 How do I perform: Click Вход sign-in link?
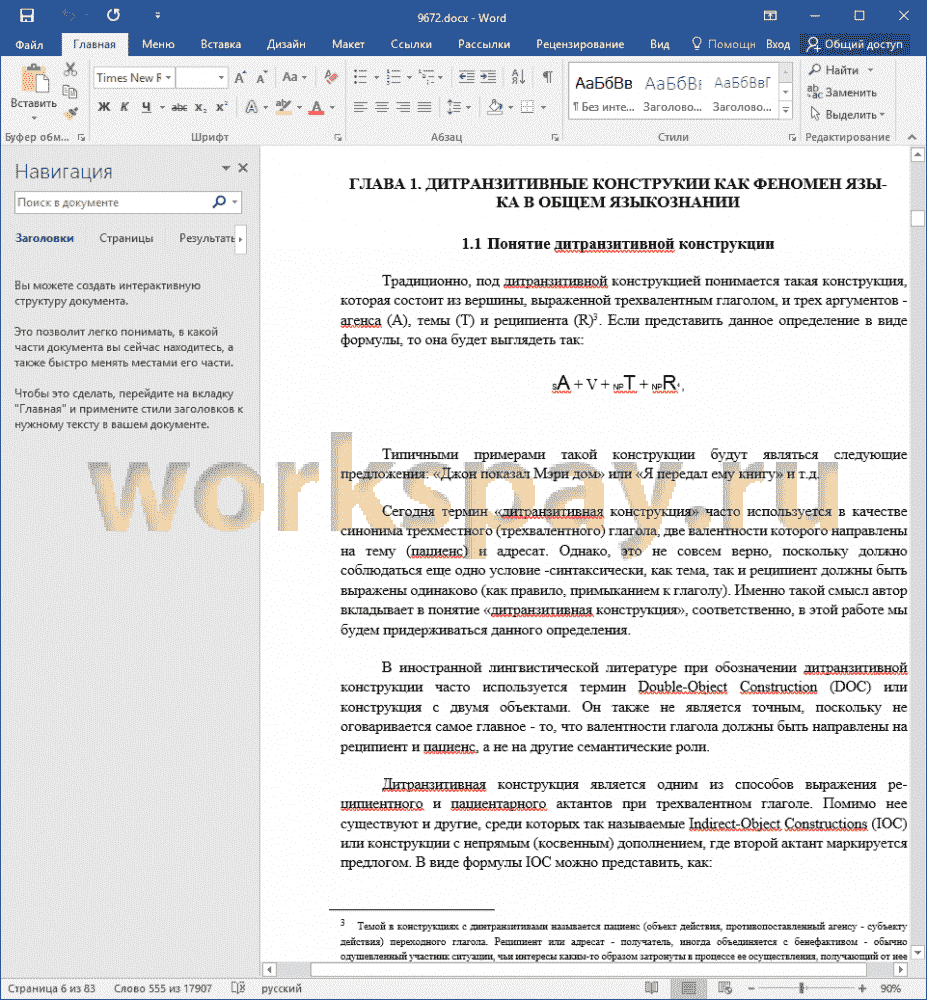point(778,44)
